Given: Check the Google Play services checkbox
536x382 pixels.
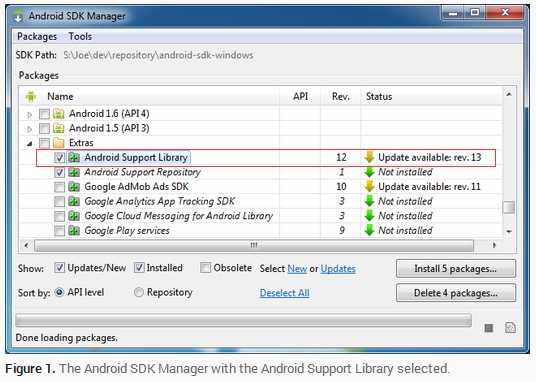Looking at the screenshot, I should (x=59, y=231).
